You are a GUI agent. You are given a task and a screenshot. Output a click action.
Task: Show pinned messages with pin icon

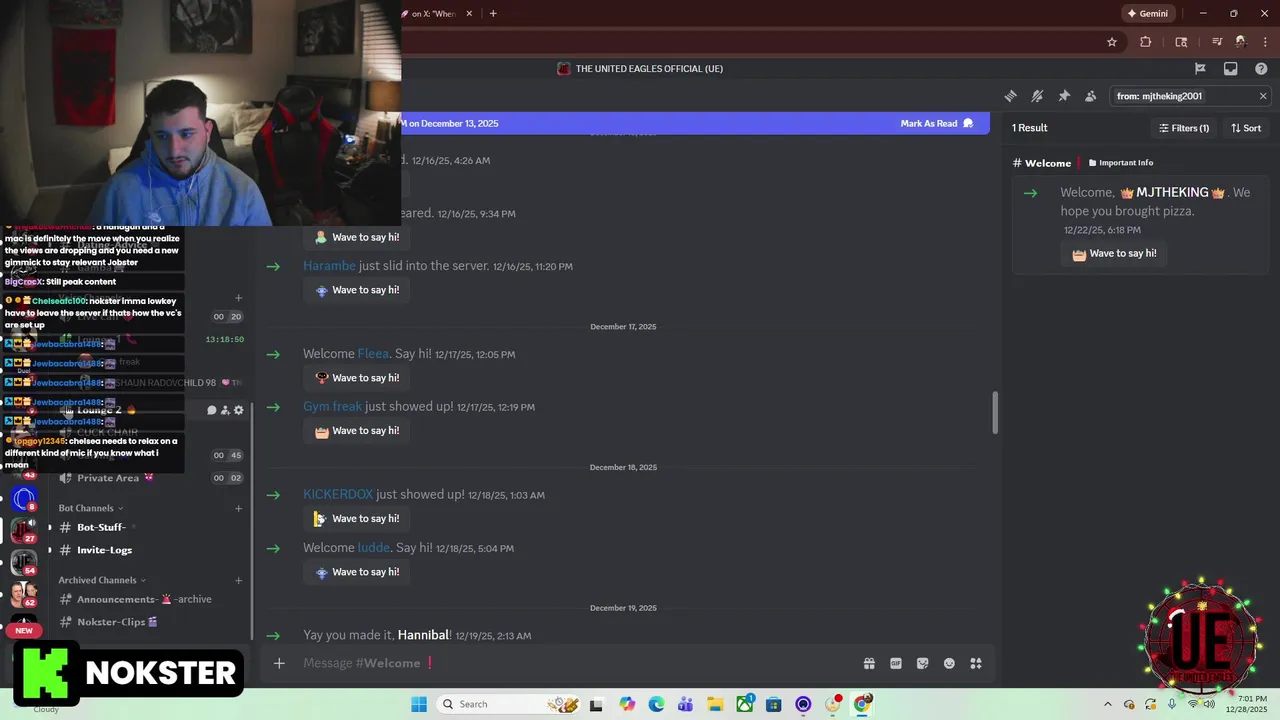(x=1064, y=96)
